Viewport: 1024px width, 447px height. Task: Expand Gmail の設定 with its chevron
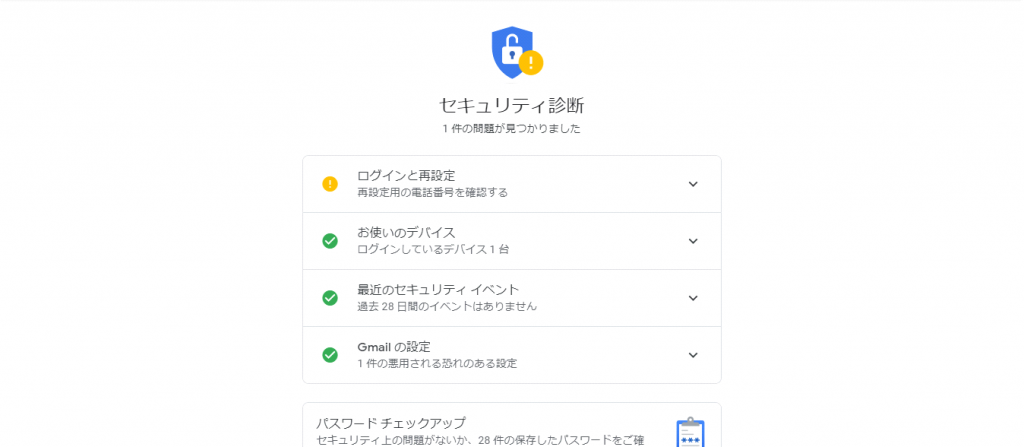[693, 355]
